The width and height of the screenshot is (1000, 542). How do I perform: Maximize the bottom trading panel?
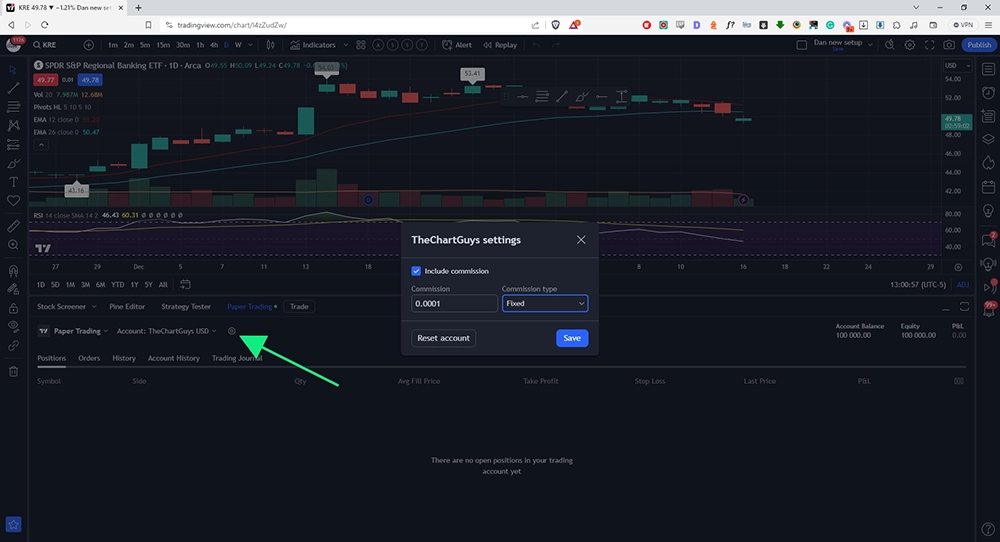pyautogui.click(x=964, y=307)
